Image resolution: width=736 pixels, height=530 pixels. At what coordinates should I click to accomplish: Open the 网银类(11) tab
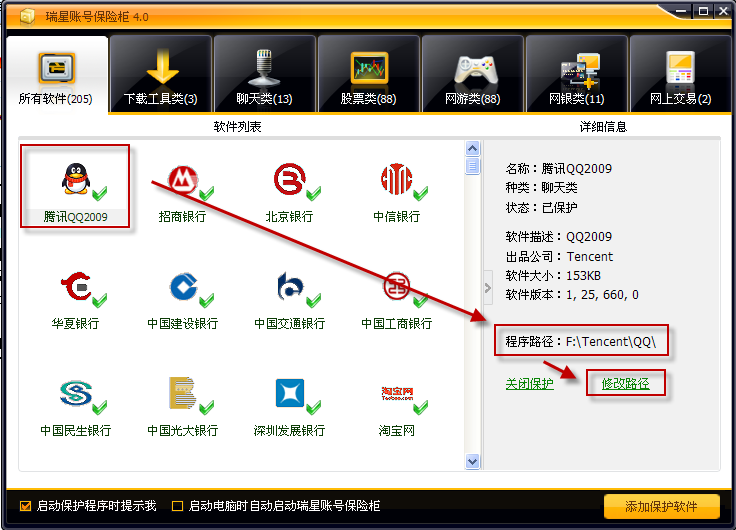click(576, 74)
